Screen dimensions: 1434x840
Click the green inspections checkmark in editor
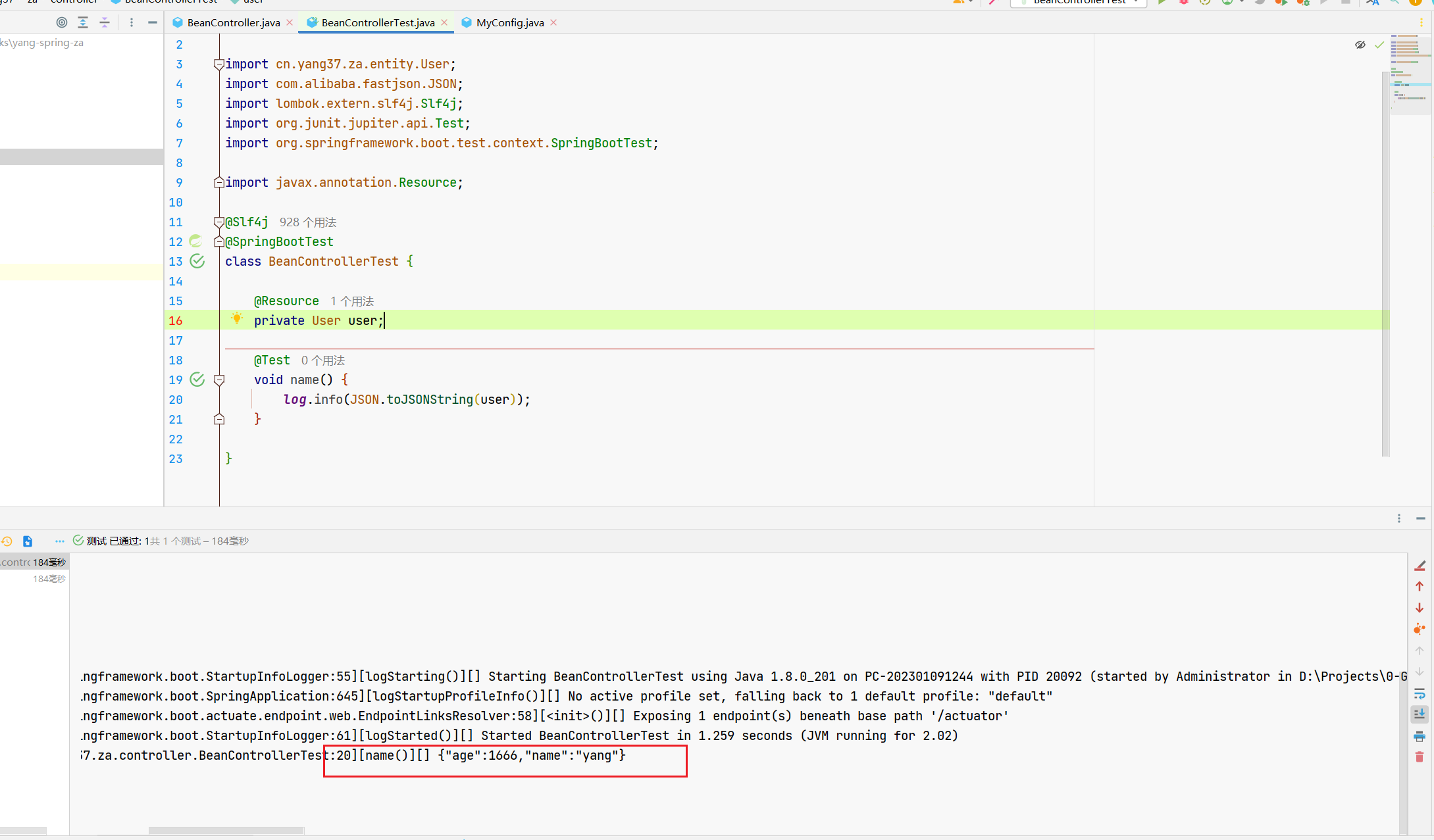[x=1379, y=45]
